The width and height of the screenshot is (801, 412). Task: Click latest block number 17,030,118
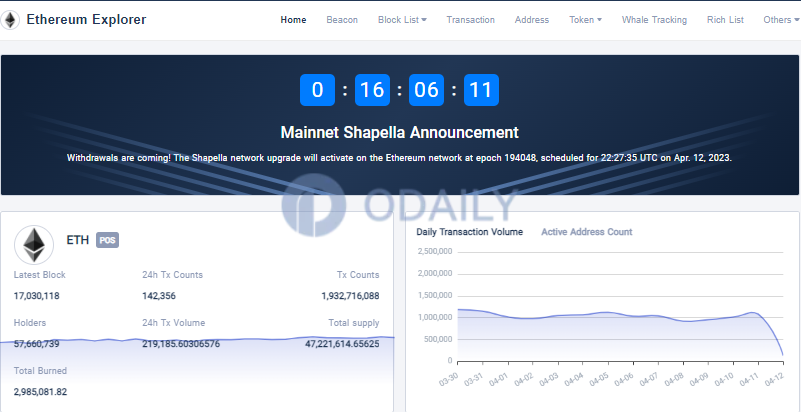click(37, 296)
